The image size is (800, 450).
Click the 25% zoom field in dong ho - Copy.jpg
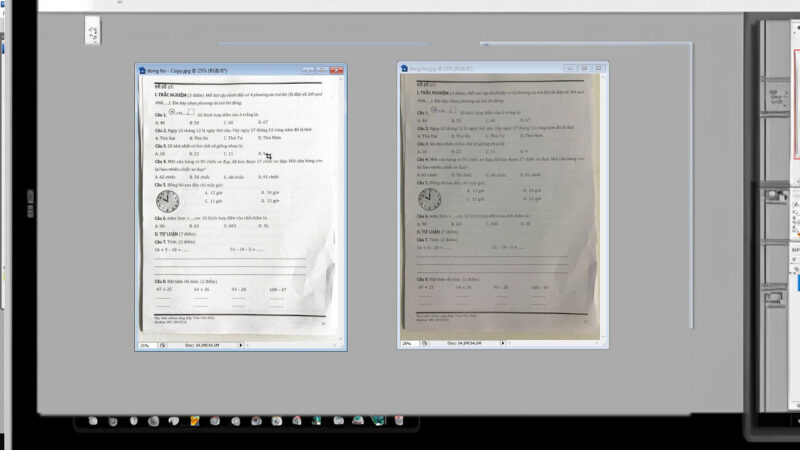point(145,344)
